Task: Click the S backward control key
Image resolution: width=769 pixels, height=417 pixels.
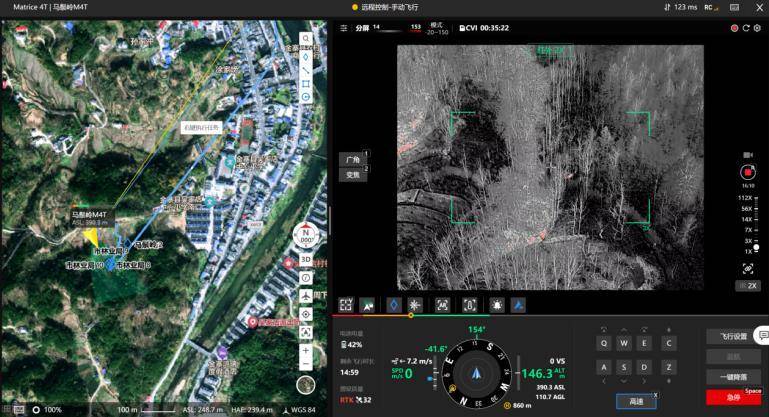Action: click(x=624, y=367)
